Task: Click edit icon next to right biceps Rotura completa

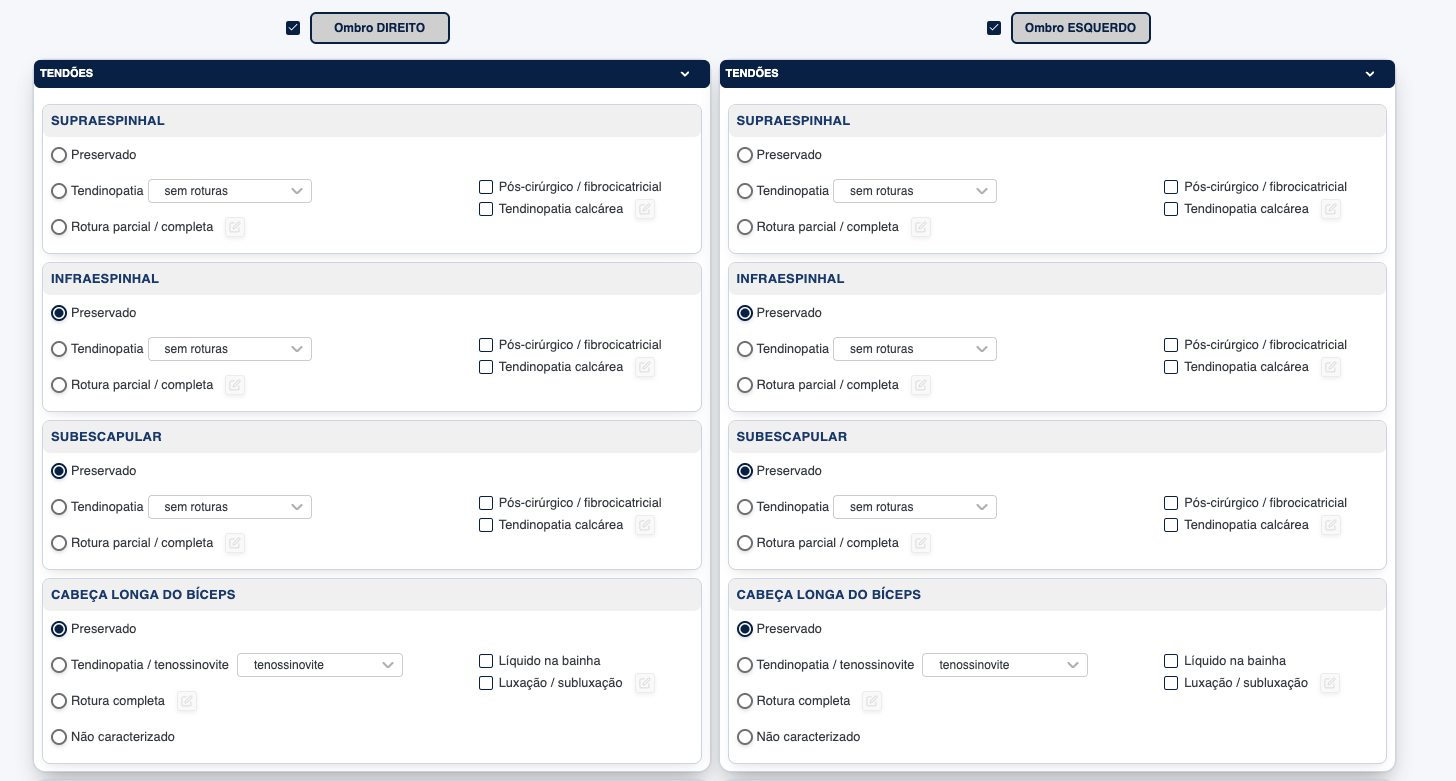Action: point(187,701)
